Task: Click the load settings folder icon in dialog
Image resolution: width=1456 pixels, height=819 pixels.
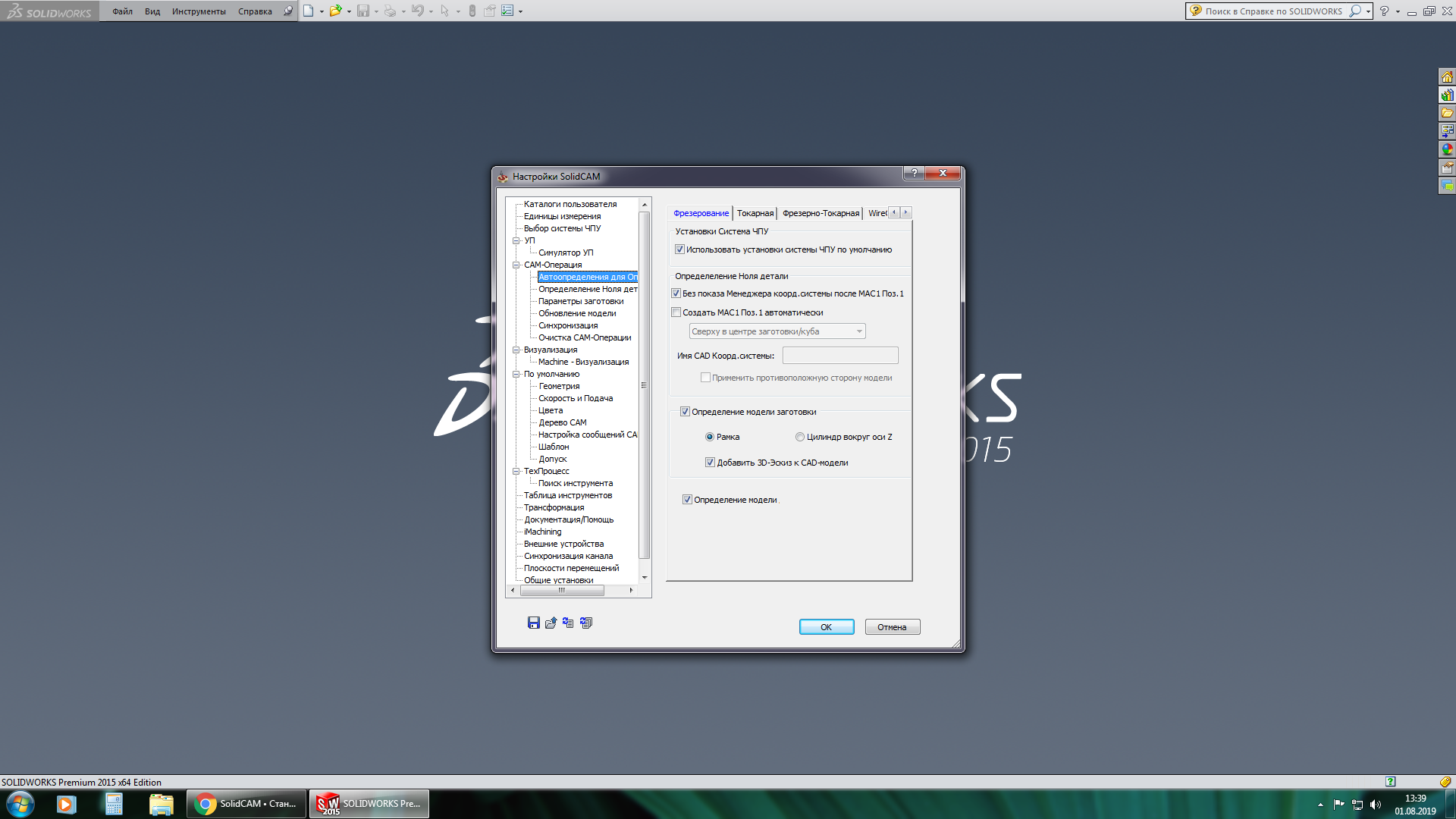Action: click(x=551, y=623)
